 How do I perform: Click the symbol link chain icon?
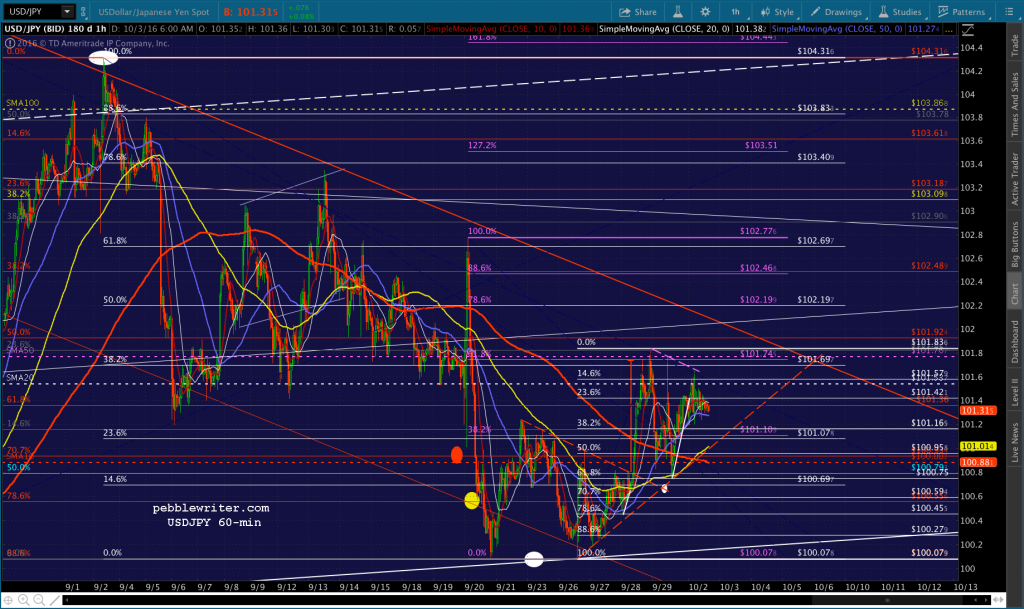[x=83, y=12]
